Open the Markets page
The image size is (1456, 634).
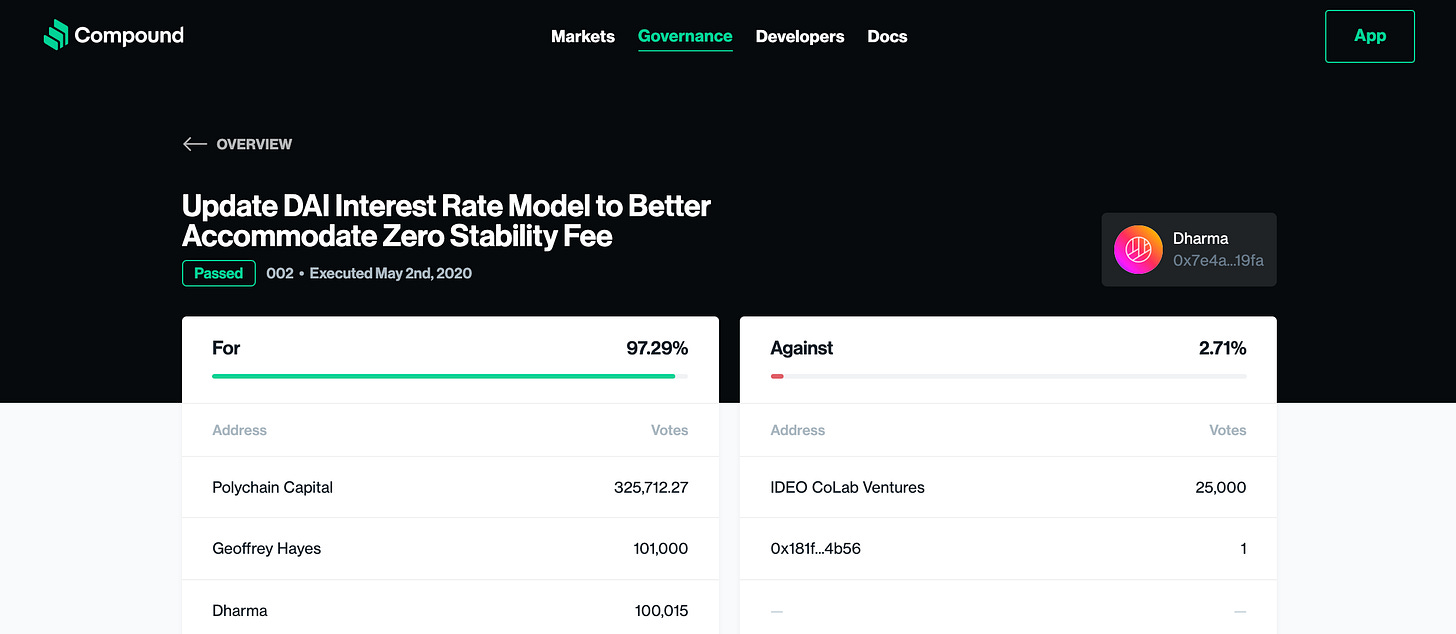coord(583,37)
